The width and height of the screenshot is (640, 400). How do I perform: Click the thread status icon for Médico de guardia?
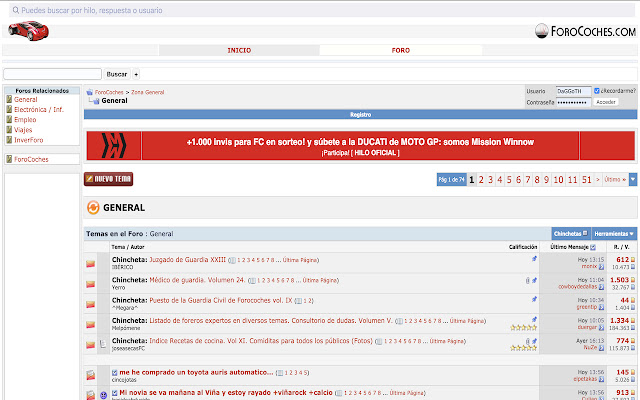[x=91, y=284]
